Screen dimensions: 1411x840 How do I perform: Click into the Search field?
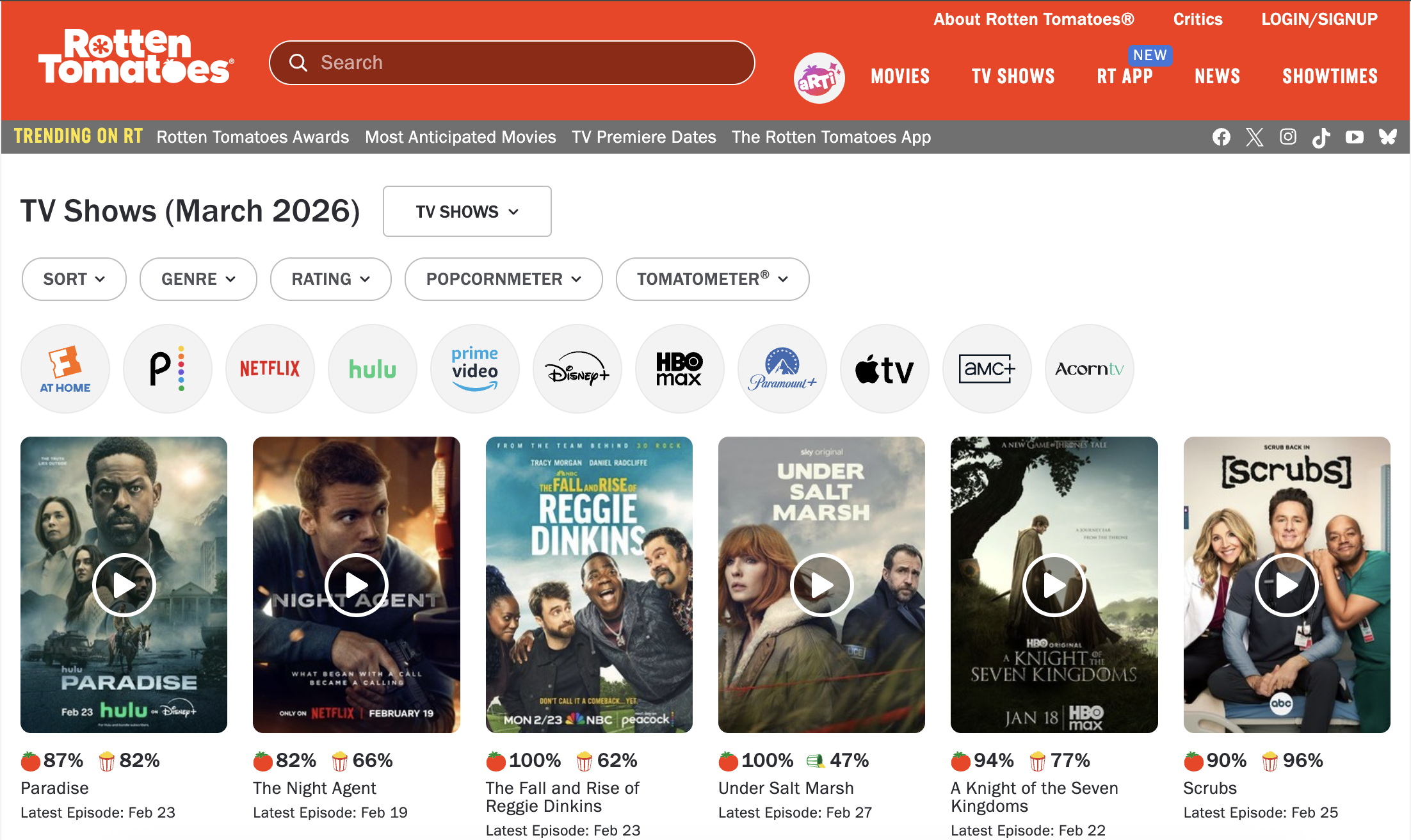tap(512, 63)
